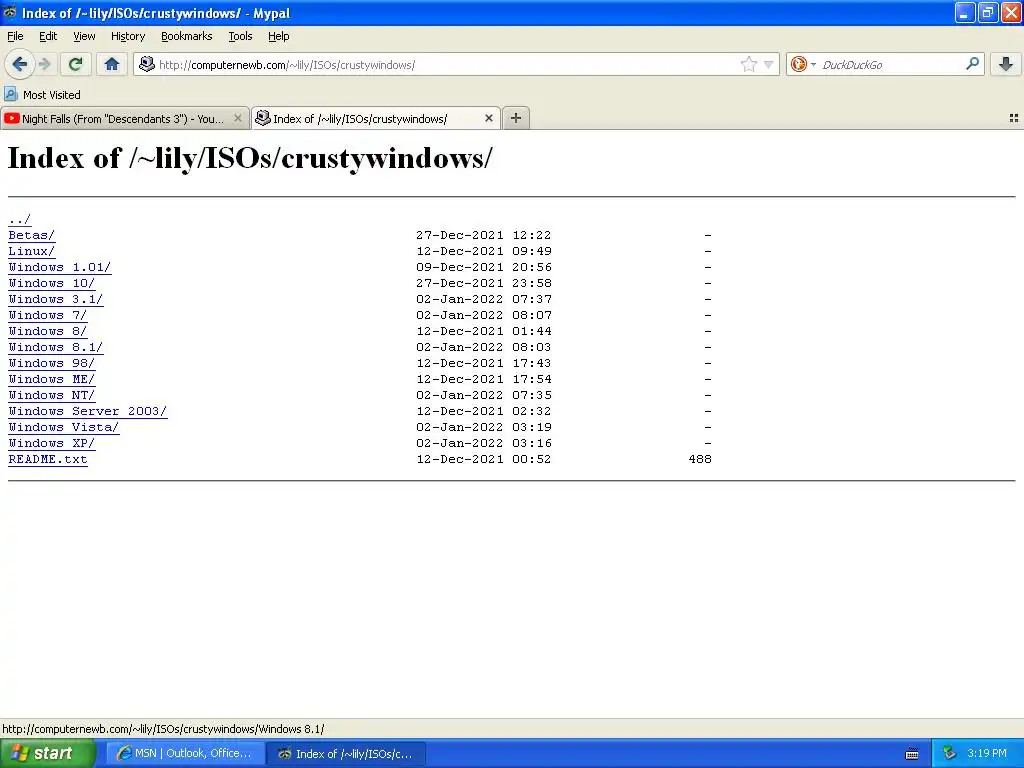Open the Most Visited bookmarks folder
This screenshot has width=1024, height=768.
click(x=42, y=95)
